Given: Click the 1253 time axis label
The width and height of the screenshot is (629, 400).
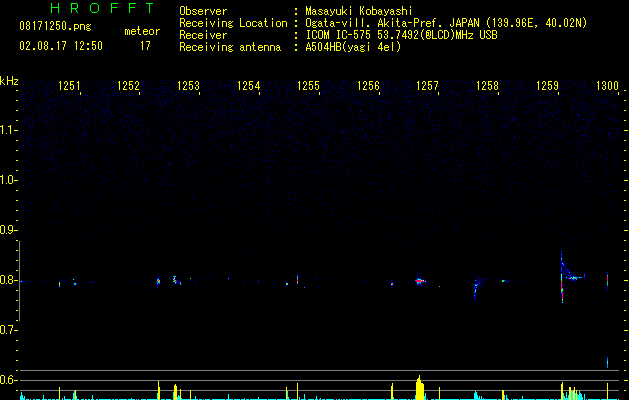Looking at the screenshot, I should tap(188, 86).
